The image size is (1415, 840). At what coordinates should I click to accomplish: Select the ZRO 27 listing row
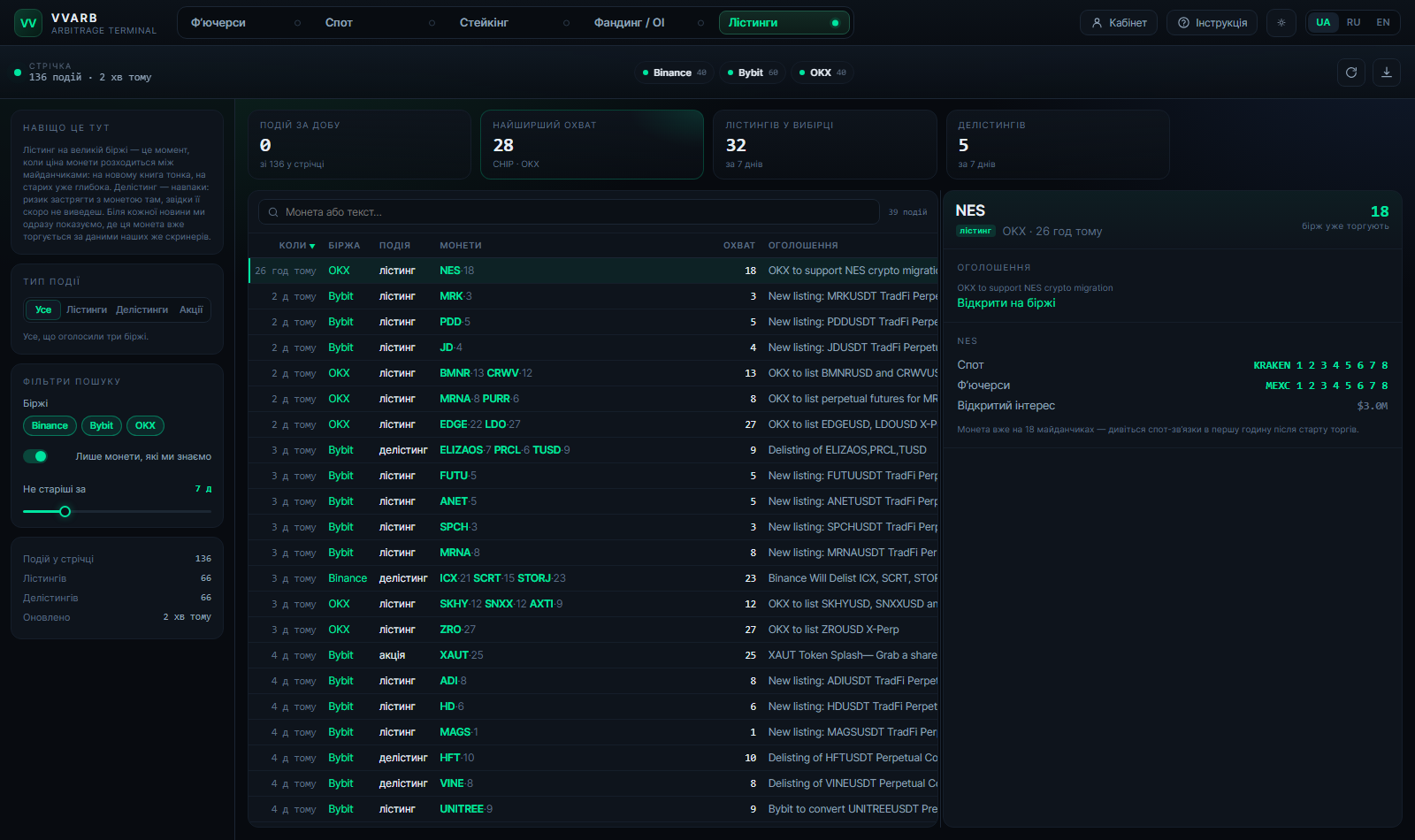click(x=593, y=630)
